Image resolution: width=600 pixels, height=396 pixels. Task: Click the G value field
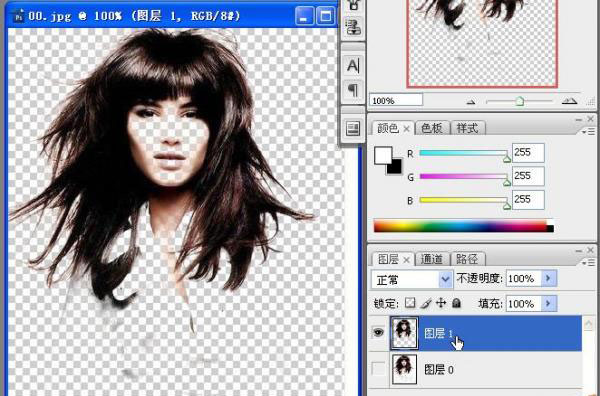[x=528, y=176]
